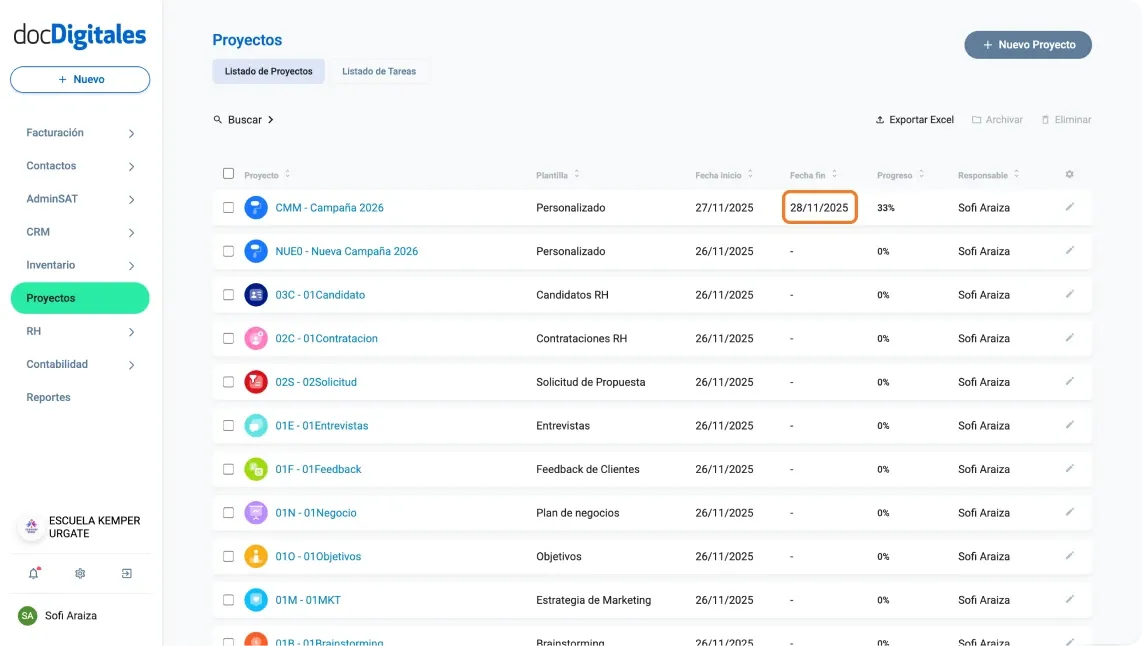Click the edit pencil for CMM - Campaña 2026

click(1070, 207)
